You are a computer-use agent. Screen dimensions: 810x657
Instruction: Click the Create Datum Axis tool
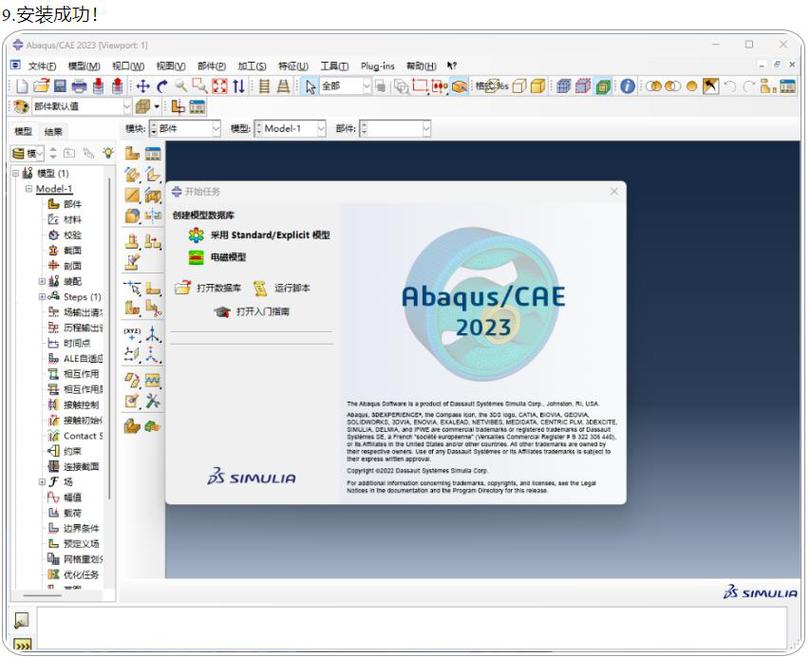152,333
